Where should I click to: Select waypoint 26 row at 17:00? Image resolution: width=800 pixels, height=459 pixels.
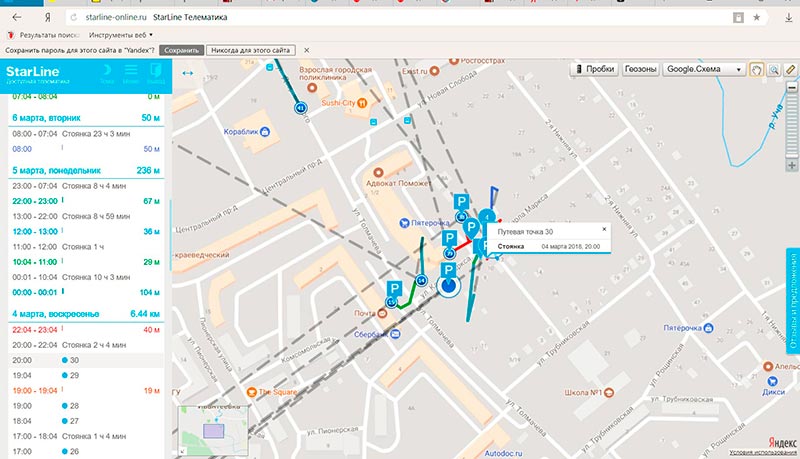(x=86, y=451)
